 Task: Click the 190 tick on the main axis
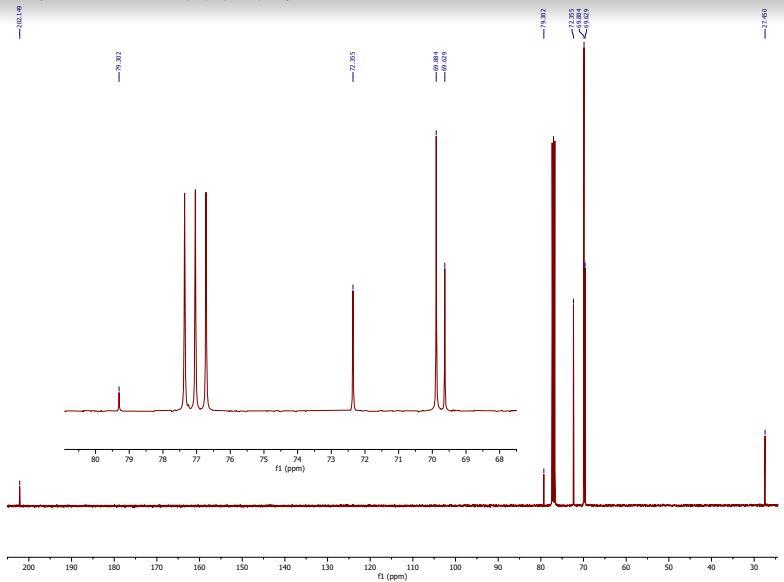point(72,568)
